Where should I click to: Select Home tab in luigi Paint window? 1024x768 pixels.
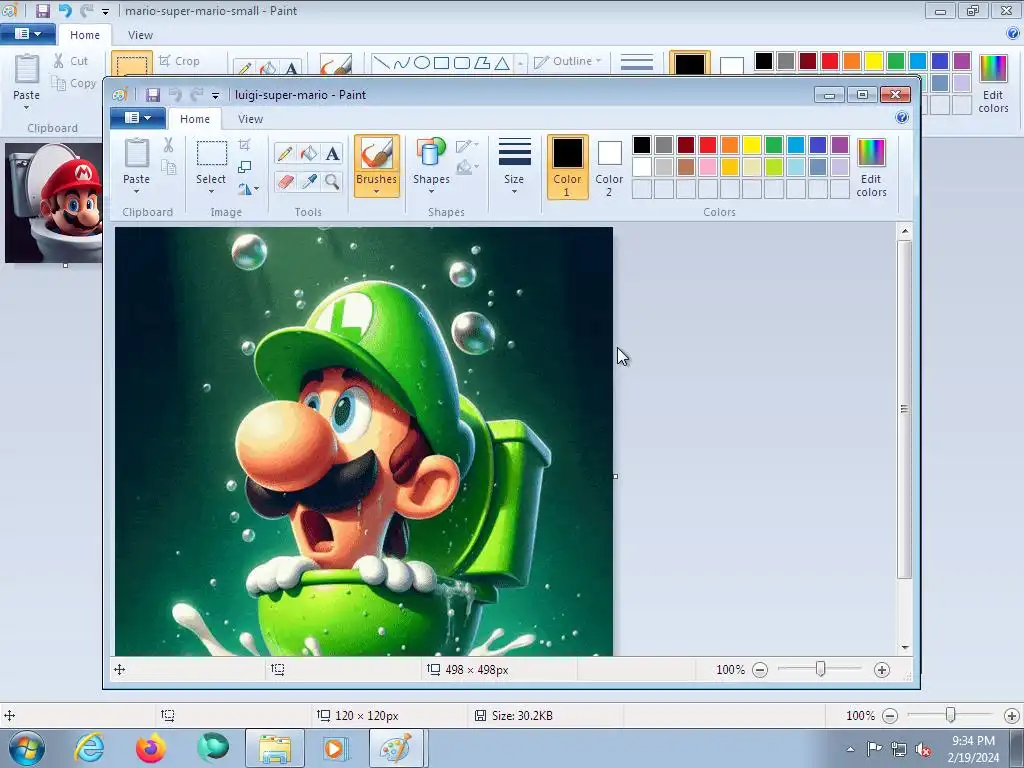pos(195,119)
